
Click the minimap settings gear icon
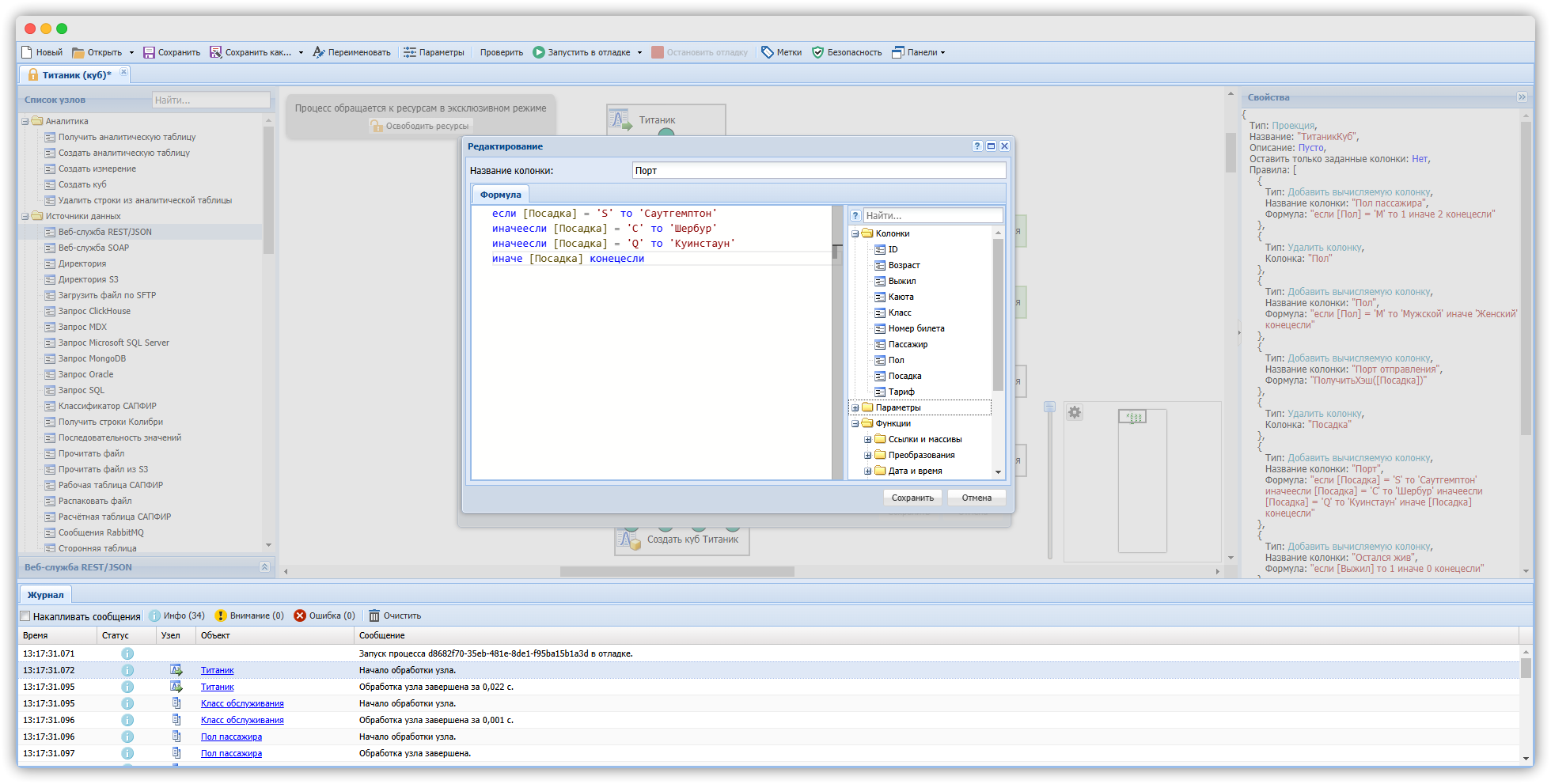coord(1075,412)
